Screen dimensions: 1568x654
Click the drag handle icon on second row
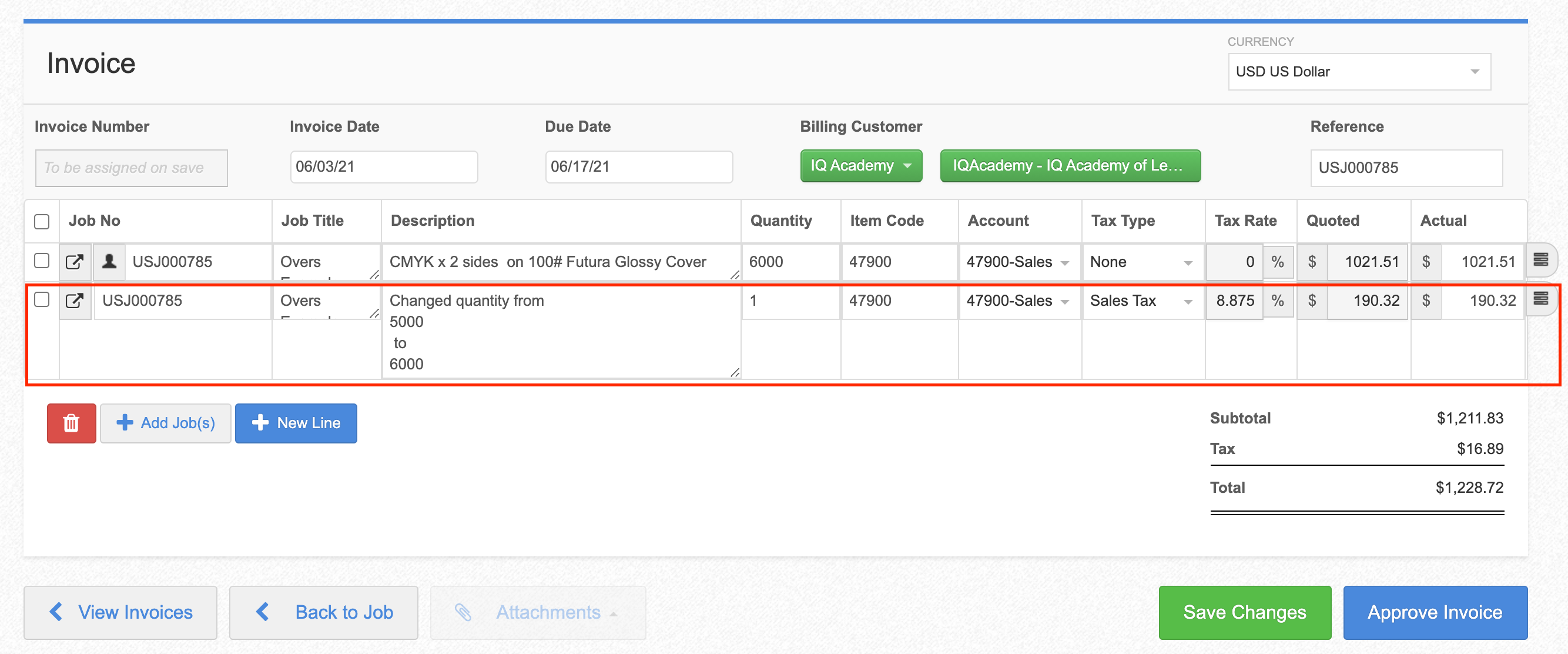click(x=1540, y=299)
